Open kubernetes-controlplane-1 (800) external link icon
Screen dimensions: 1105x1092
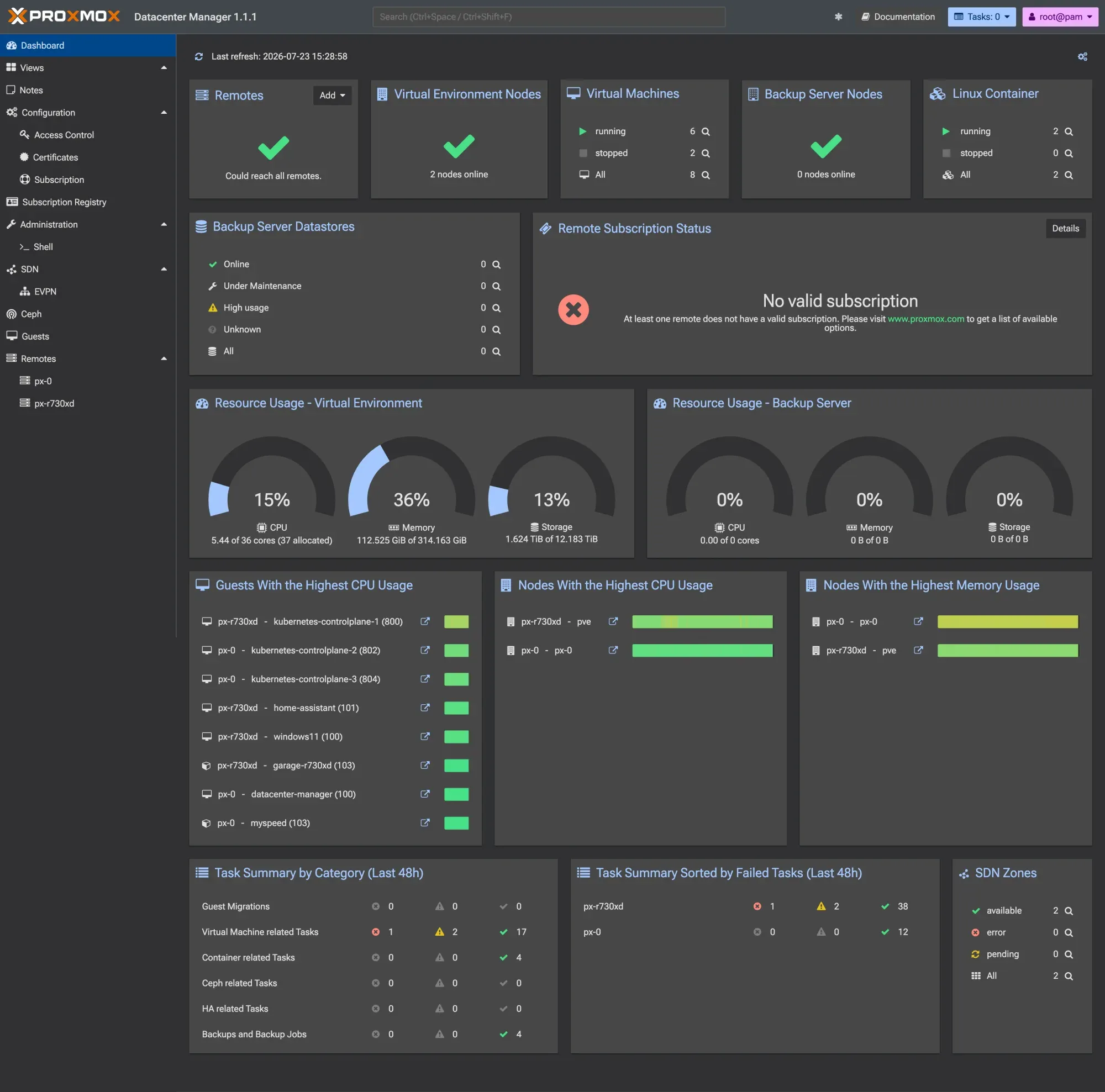point(424,621)
